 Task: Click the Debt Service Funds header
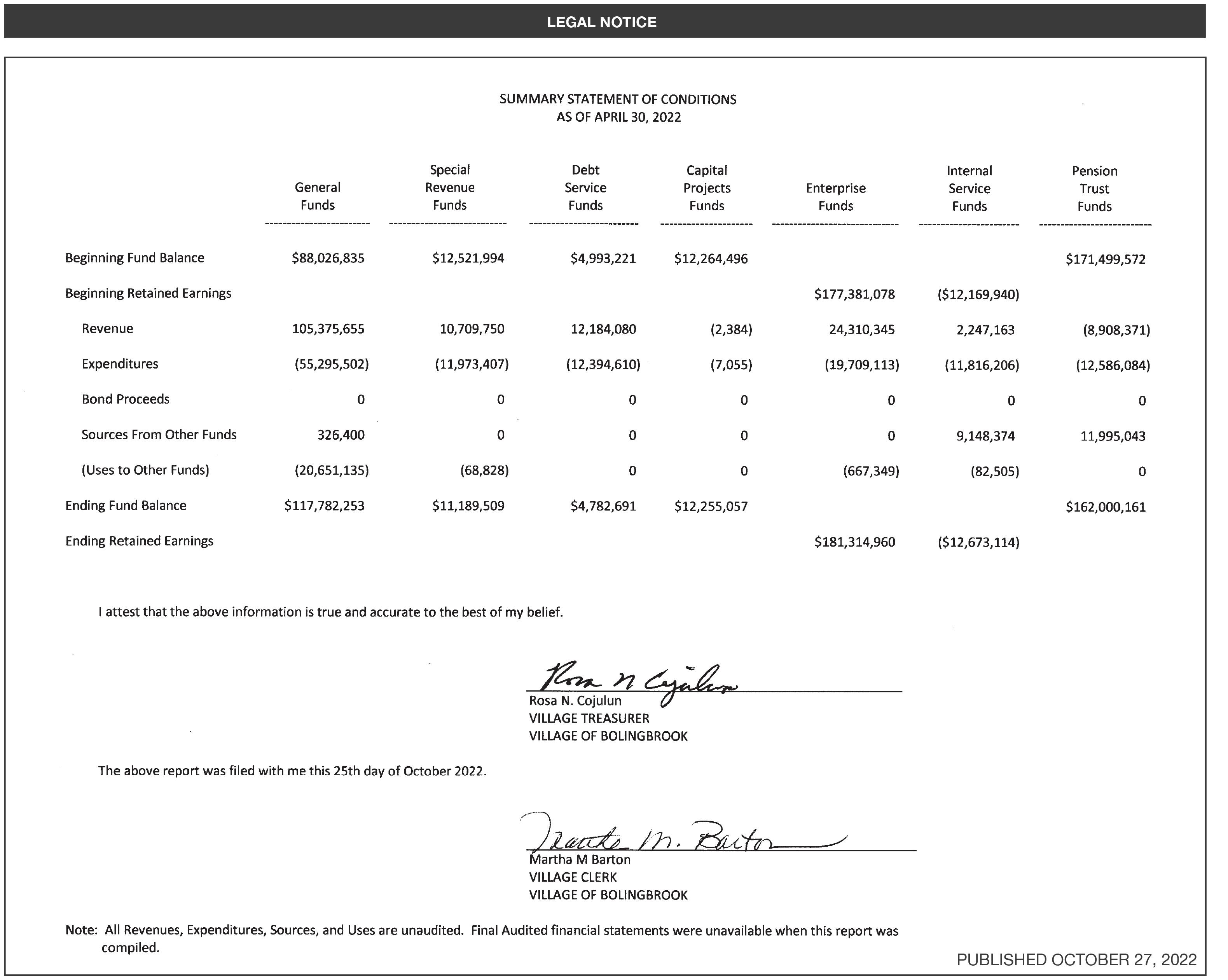[585, 187]
